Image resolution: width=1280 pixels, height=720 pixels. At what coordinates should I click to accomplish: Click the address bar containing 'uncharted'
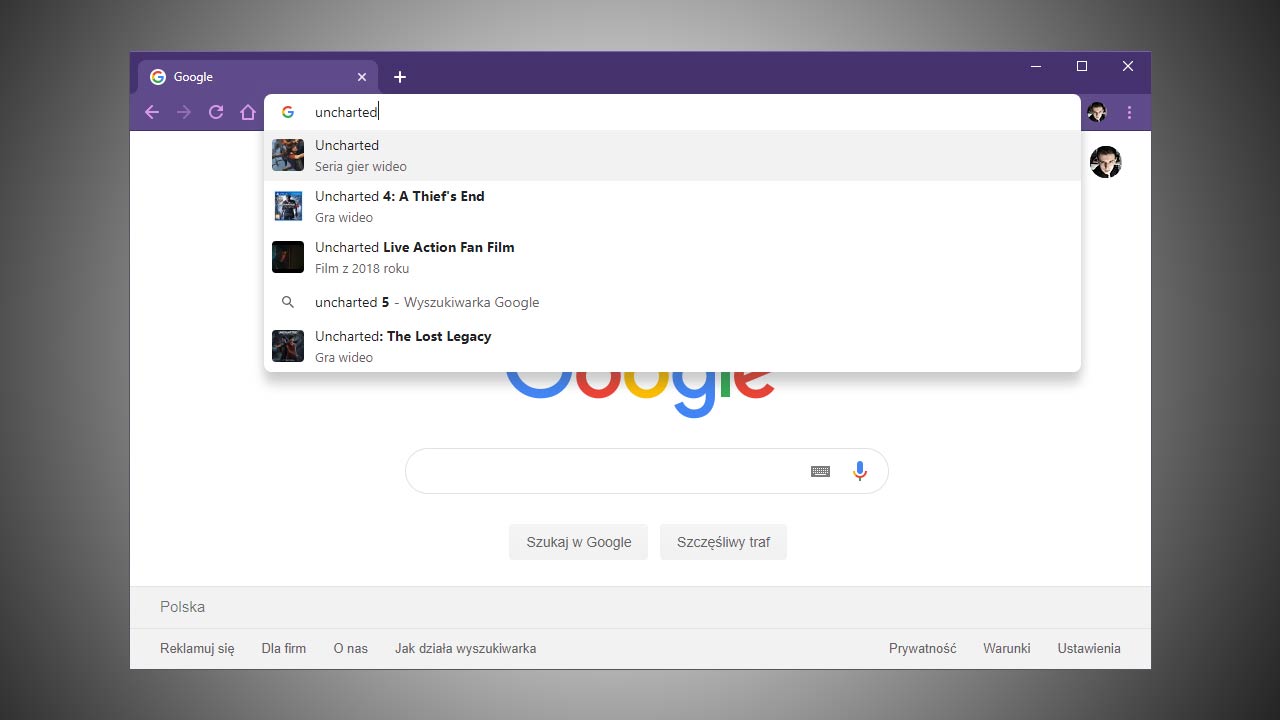click(672, 112)
